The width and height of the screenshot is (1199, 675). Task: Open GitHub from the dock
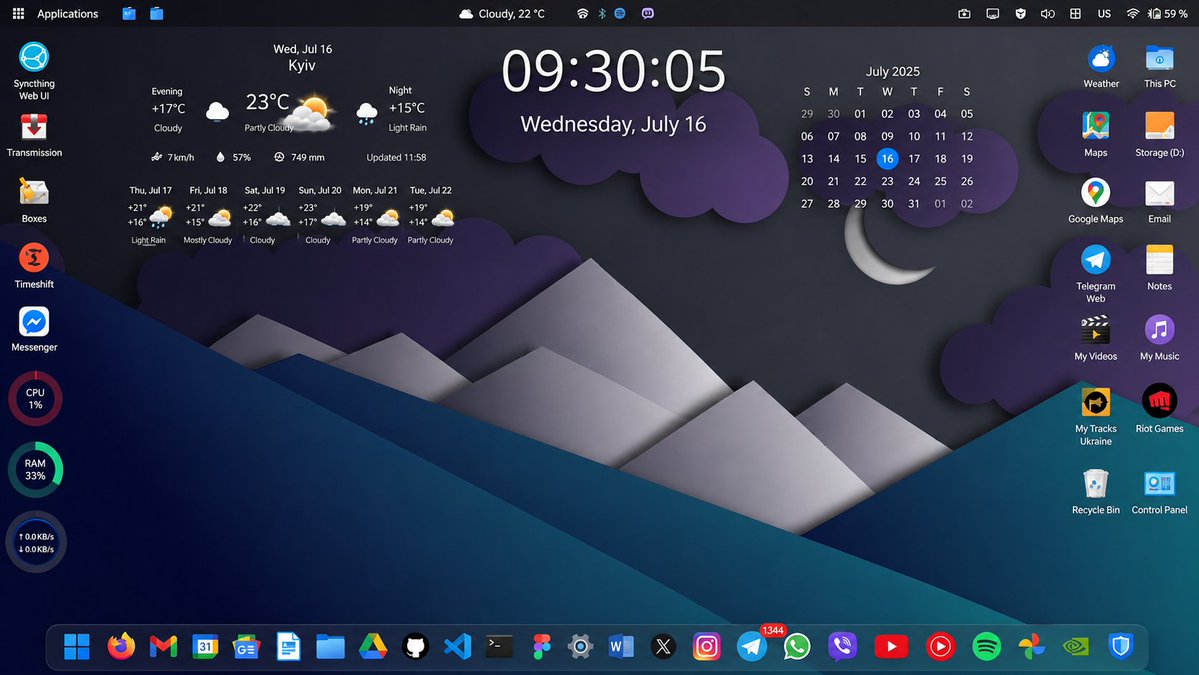click(x=415, y=647)
